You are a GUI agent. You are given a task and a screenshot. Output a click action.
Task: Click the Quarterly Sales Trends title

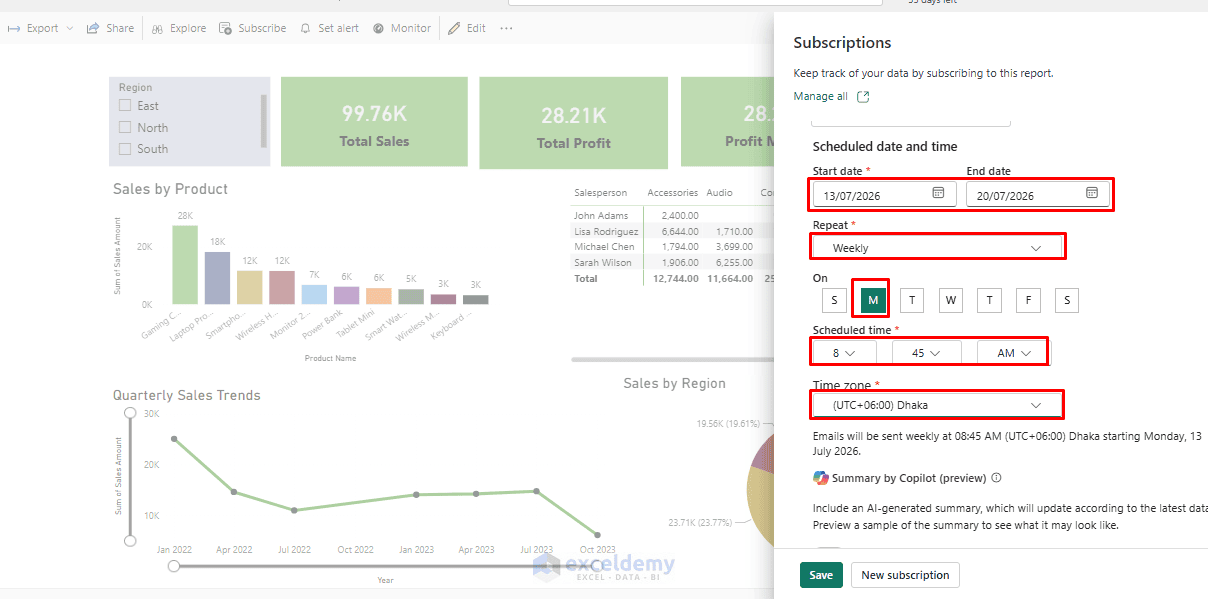coord(186,395)
